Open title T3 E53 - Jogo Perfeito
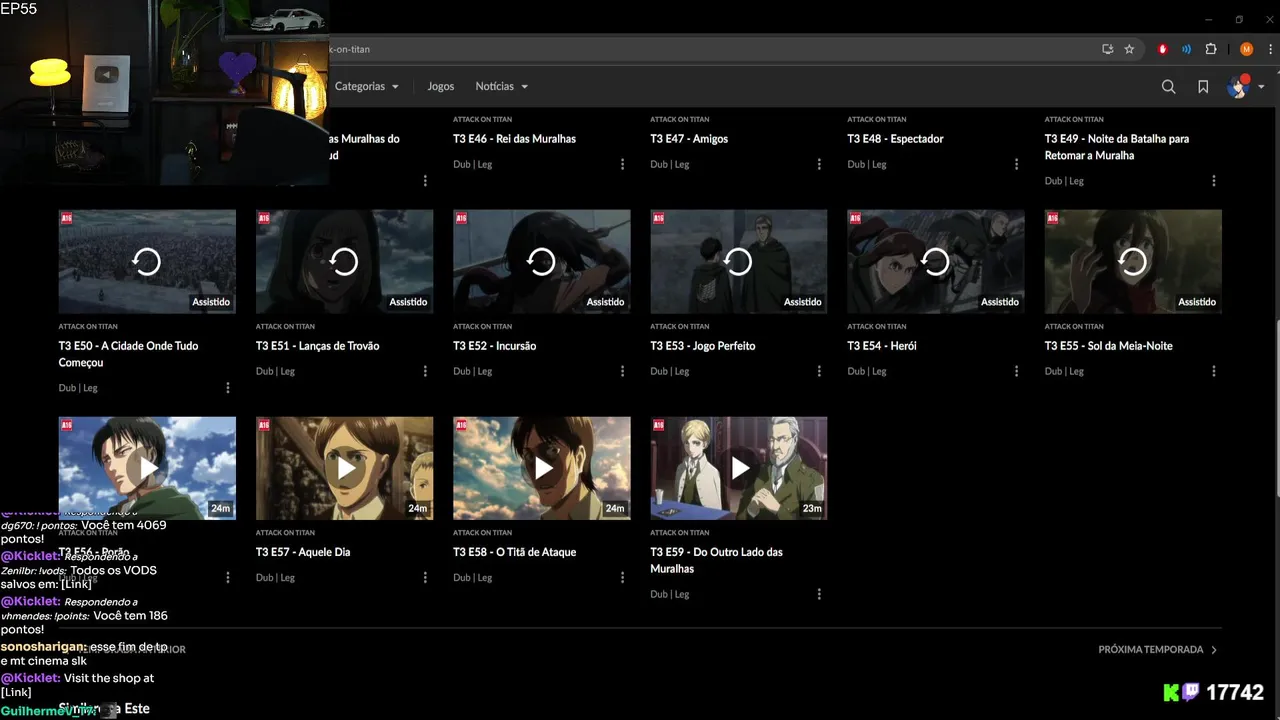 click(703, 346)
